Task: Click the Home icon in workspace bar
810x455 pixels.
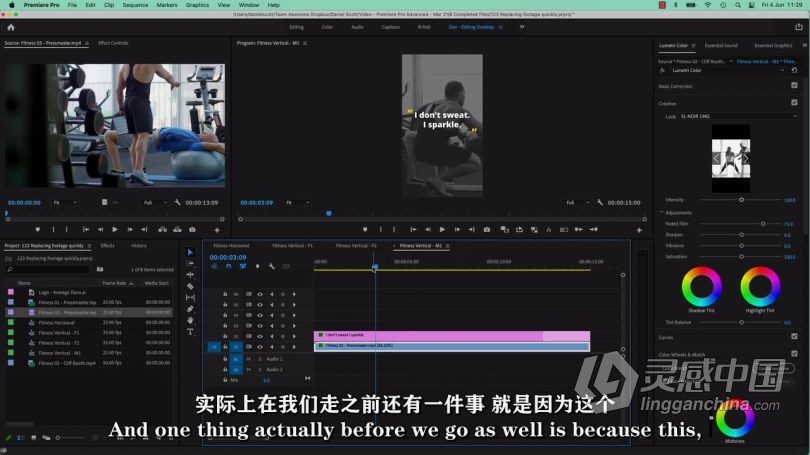Action: tap(11, 27)
